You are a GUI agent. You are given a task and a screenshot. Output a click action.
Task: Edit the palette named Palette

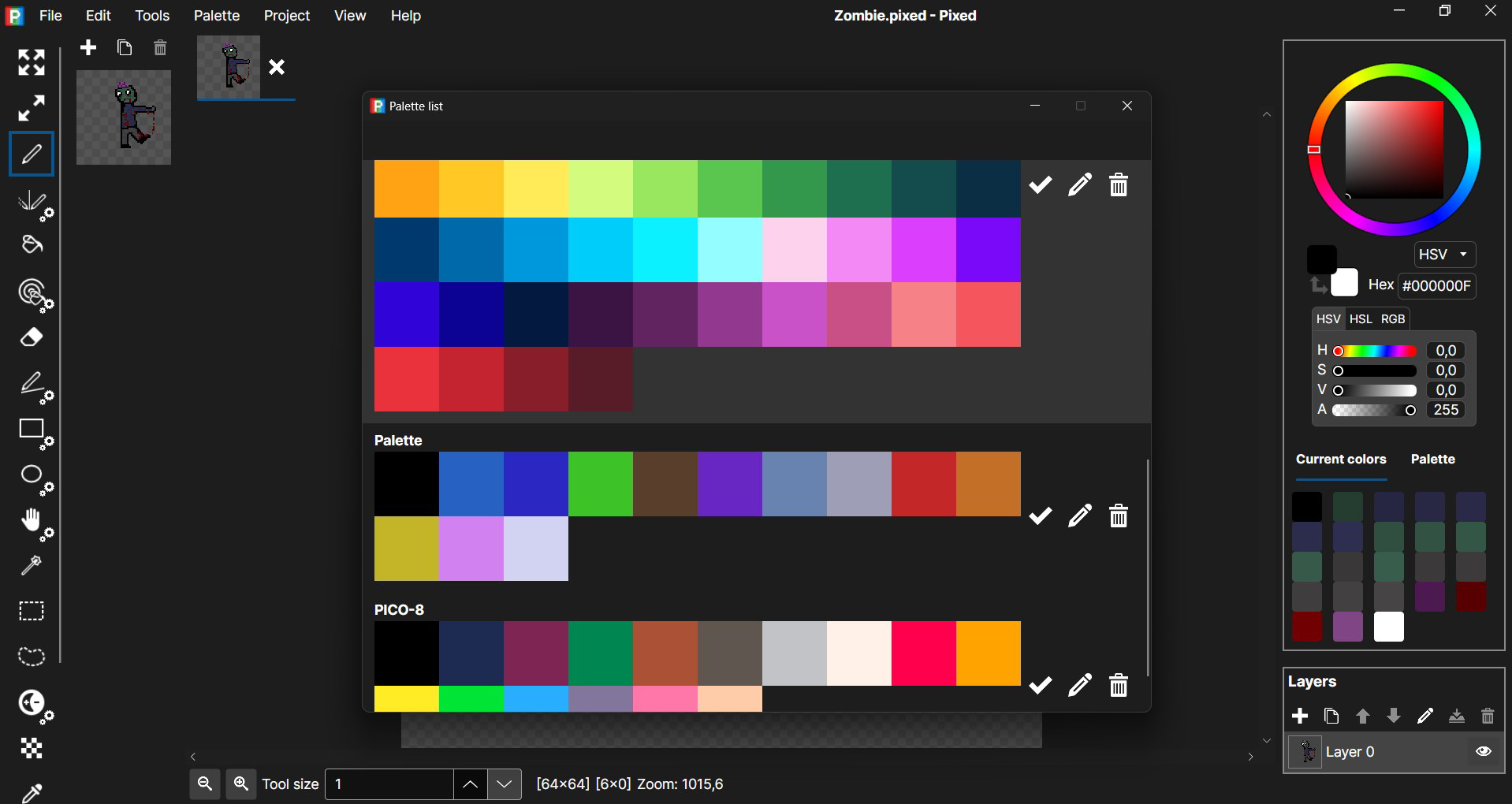click(1080, 516)
